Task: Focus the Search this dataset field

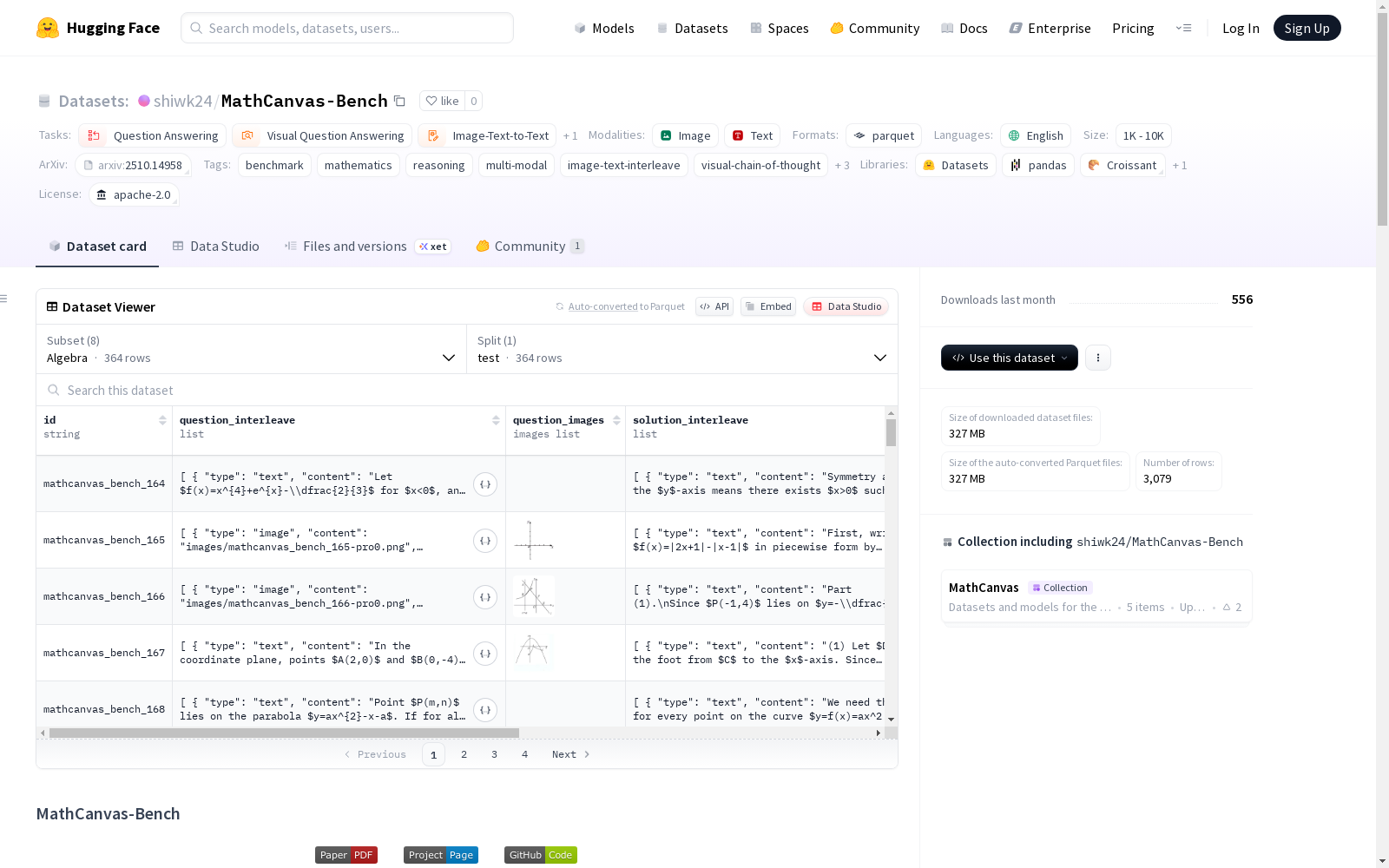Action: 467,390
